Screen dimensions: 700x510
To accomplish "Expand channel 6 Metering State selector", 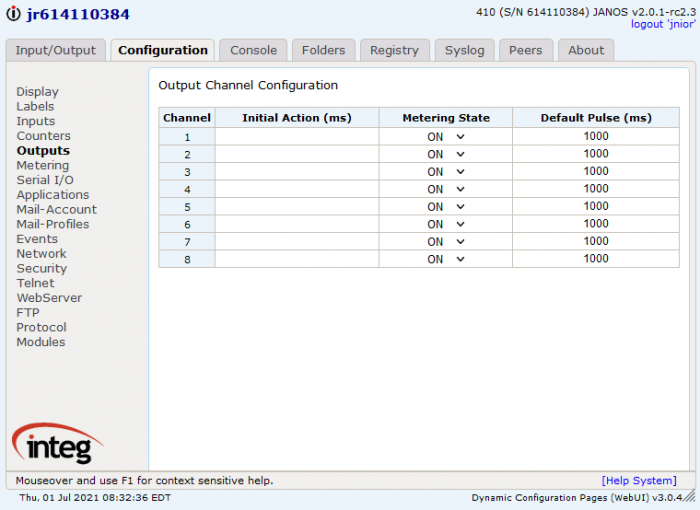I will pos(446,224).
